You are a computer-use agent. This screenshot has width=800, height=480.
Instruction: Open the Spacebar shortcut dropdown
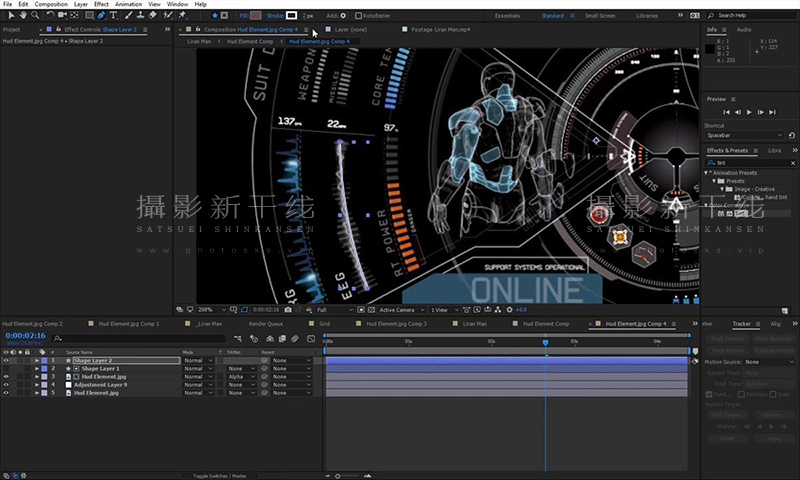pyautogui.click(x=744, y=135)
